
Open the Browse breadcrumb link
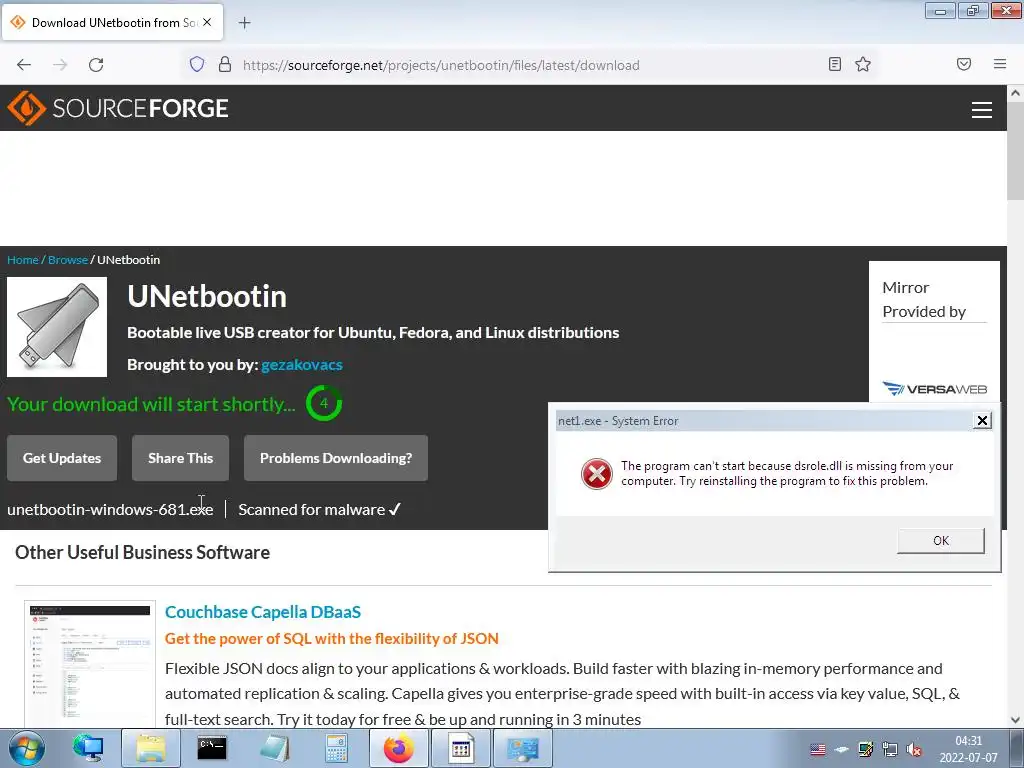[x=68, y=260]
